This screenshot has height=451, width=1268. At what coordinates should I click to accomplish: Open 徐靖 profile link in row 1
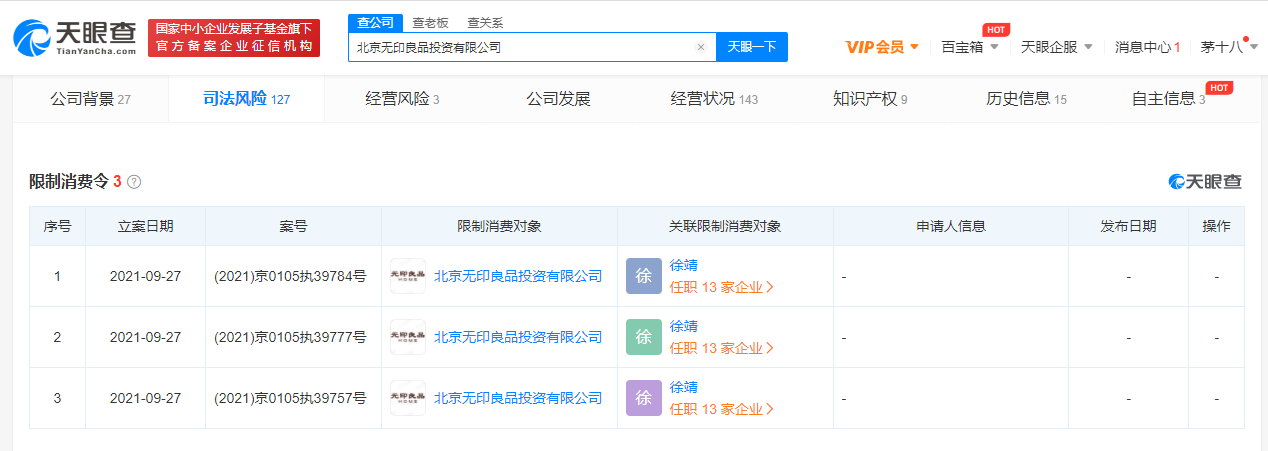(684, 265)
